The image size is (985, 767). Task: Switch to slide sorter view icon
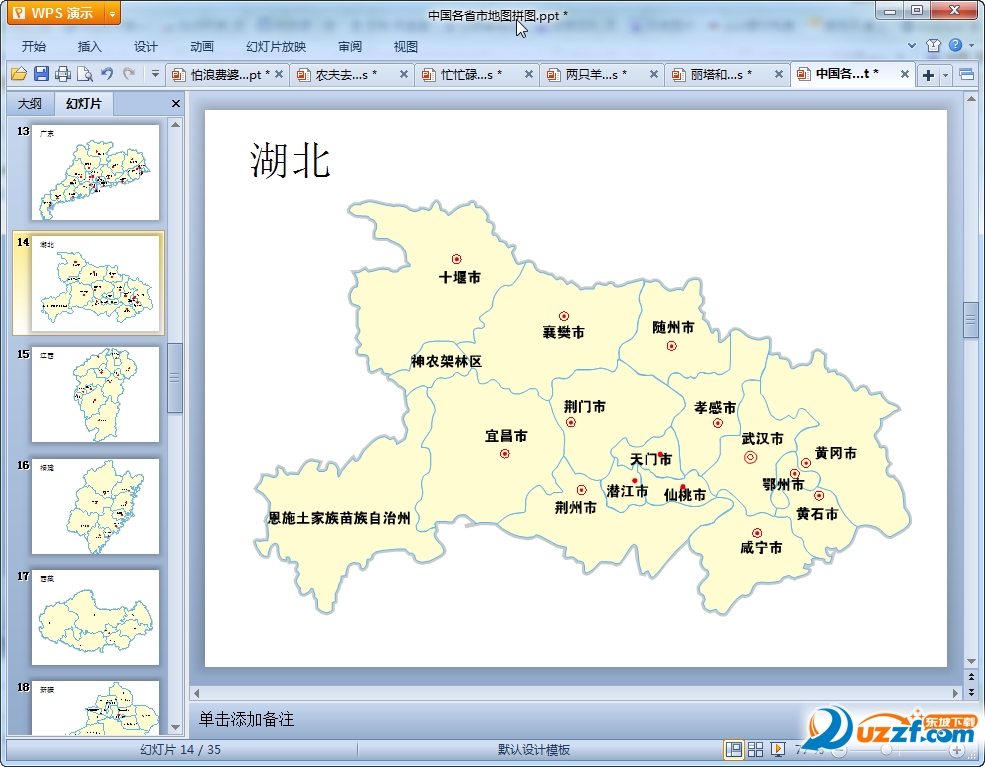pos(755,749)
